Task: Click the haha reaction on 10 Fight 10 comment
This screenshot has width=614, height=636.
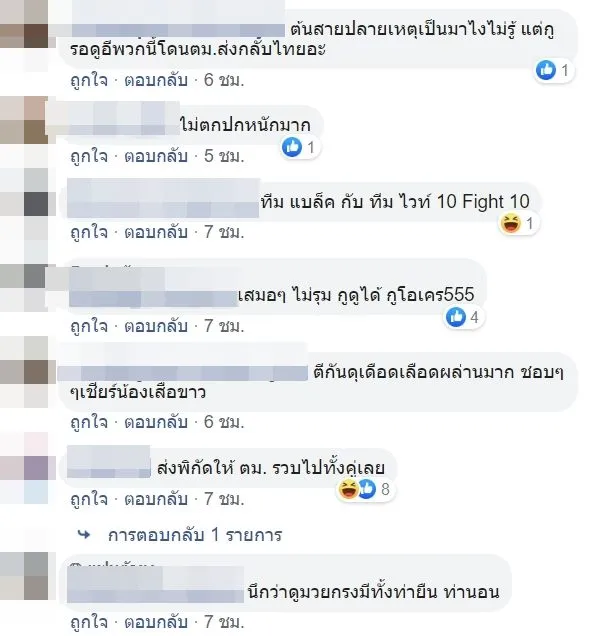Action: pyautogui.click(x=510, y=223)
